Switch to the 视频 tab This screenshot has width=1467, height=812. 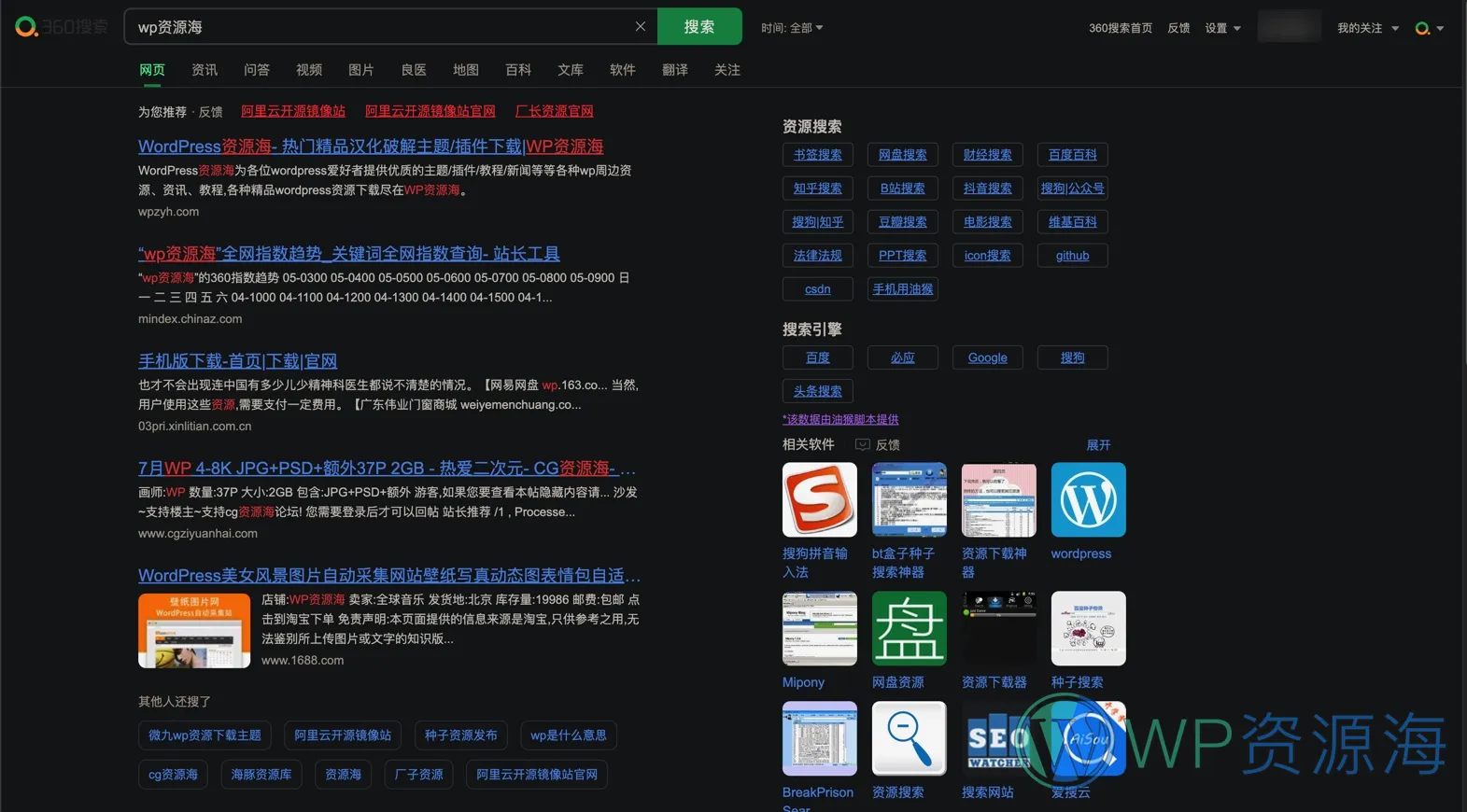click(309, 70)
